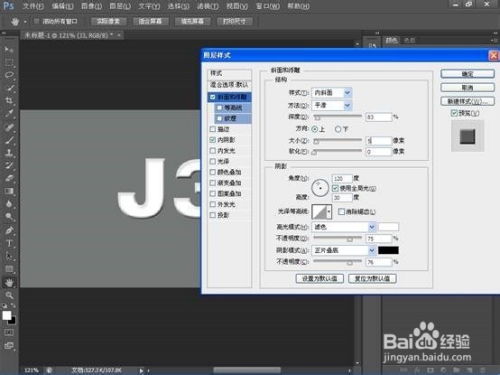
Task: Open the 高光模式 滤色 dropdown
Action: (x=344, y=227)
